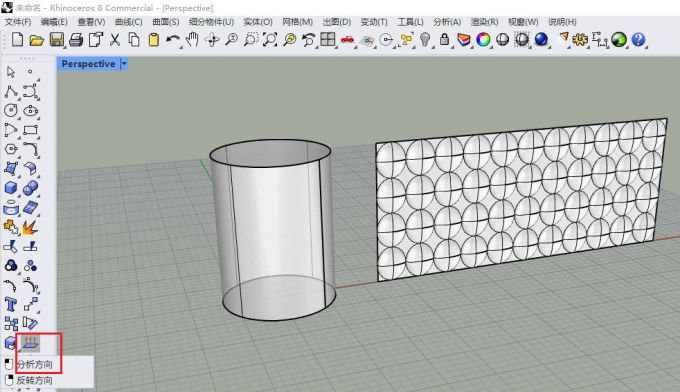Click the green Grasshopper icon
The height and width of the screenshot is (392, 680).
tap(619, 40)
